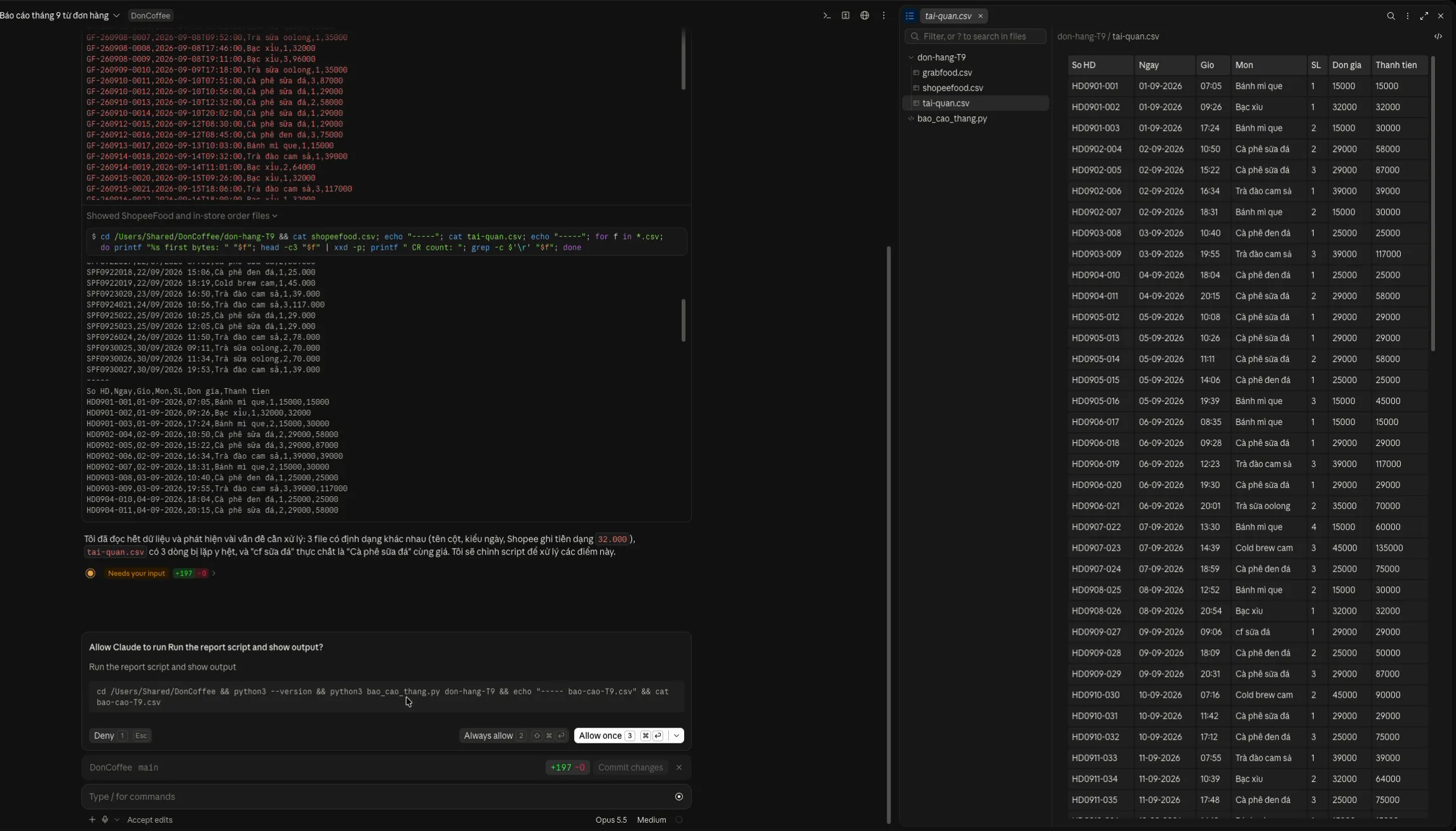Click the Allow once button
The width and height of the screenshot is (1456, 831).
coord(621,736)
